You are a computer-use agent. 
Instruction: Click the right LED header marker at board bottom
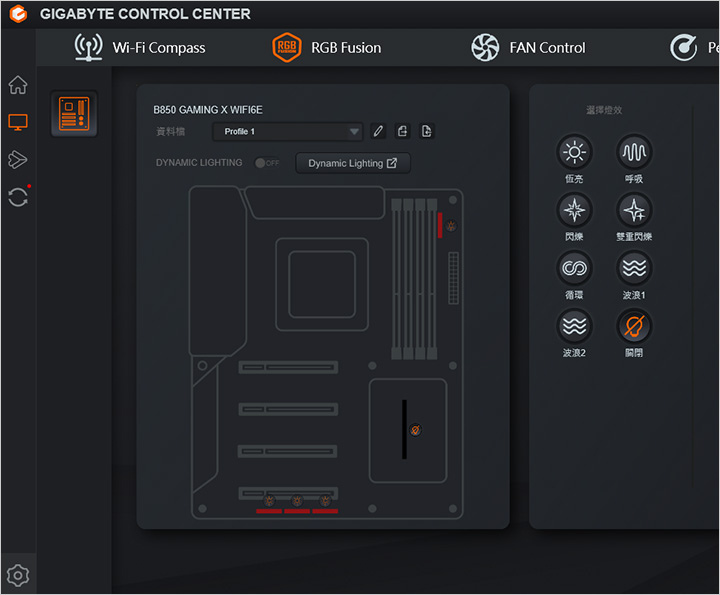325,500
